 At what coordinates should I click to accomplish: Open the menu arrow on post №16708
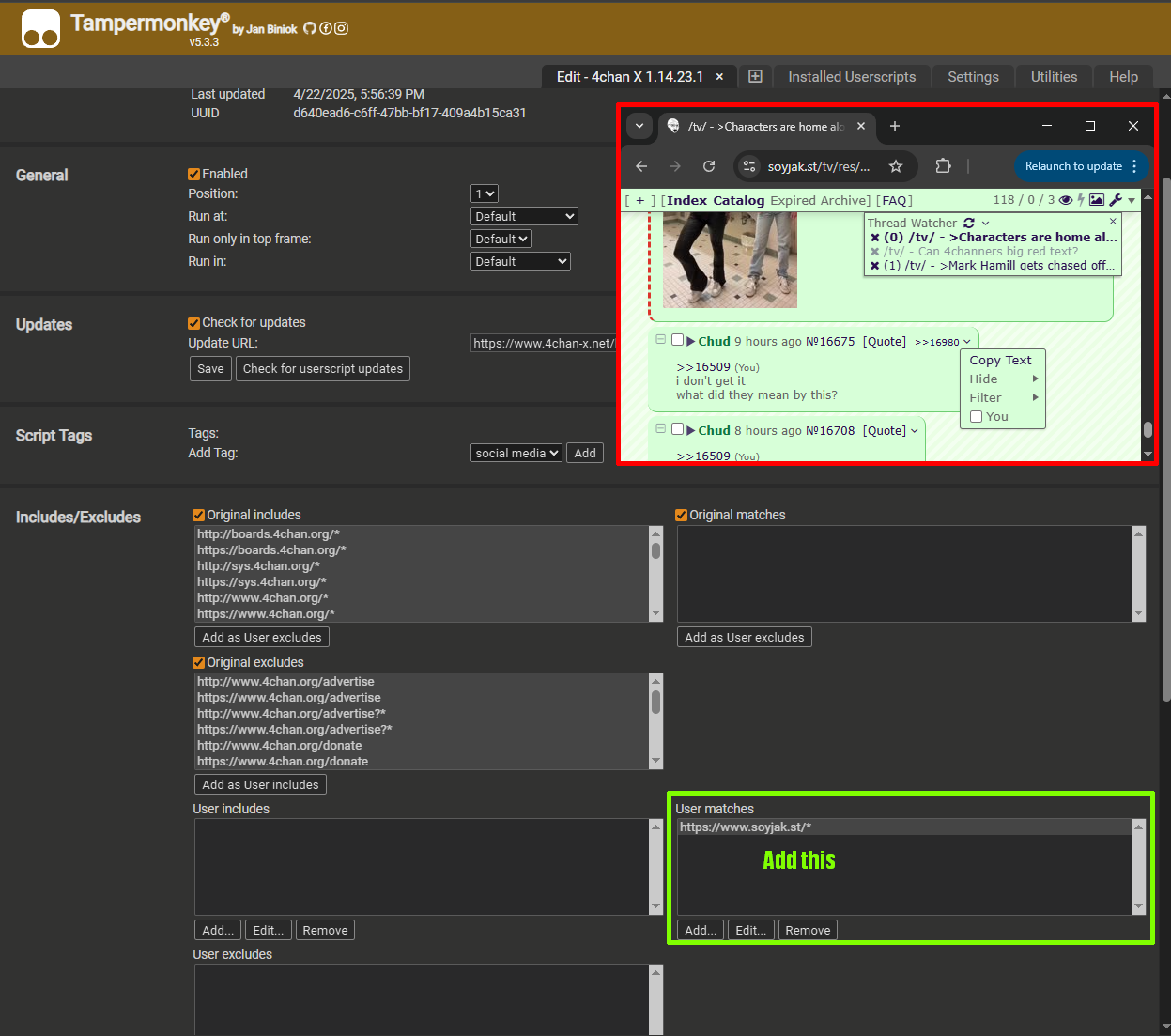click(915, 431)
